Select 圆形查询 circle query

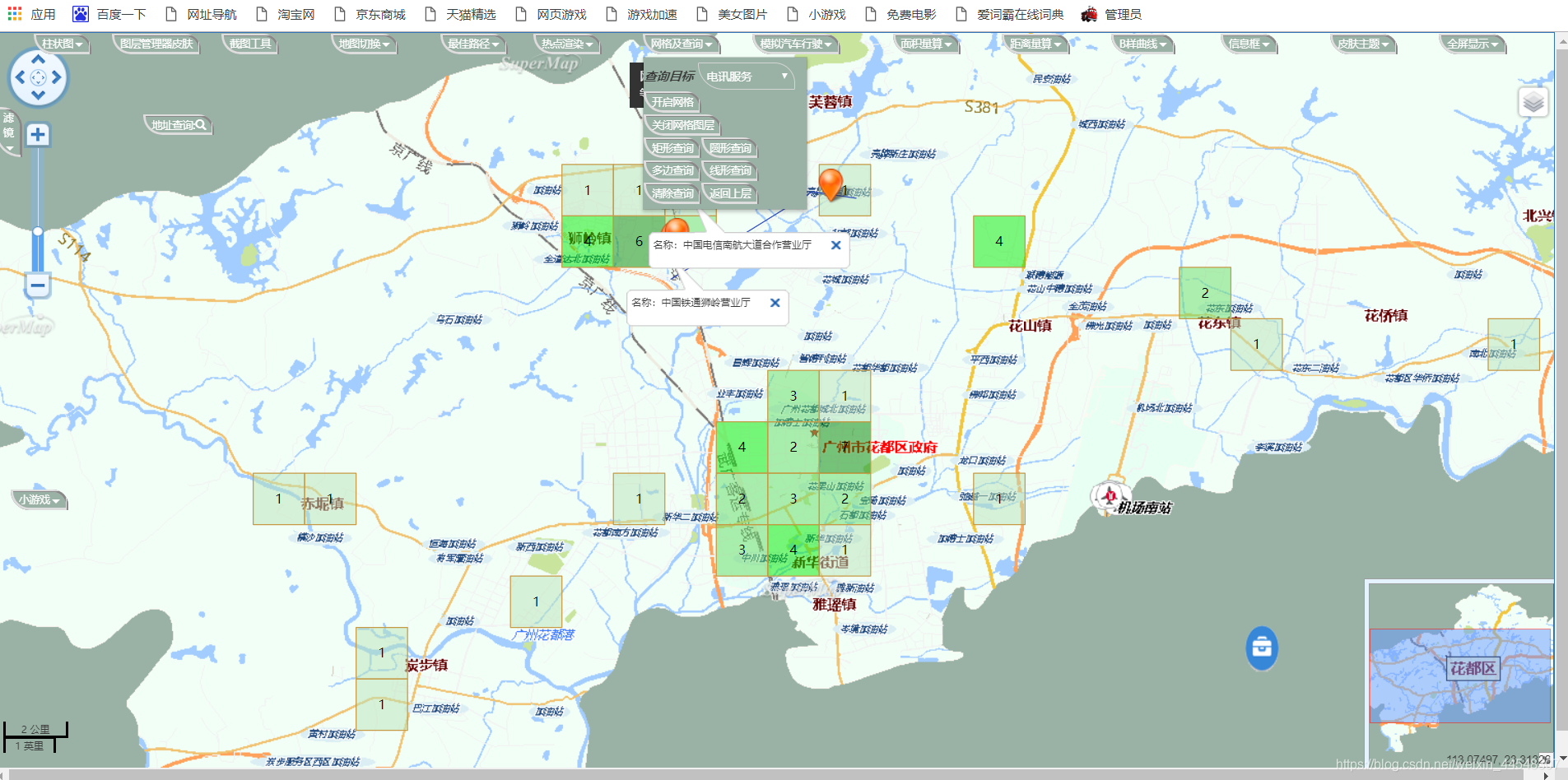[730, 149]
